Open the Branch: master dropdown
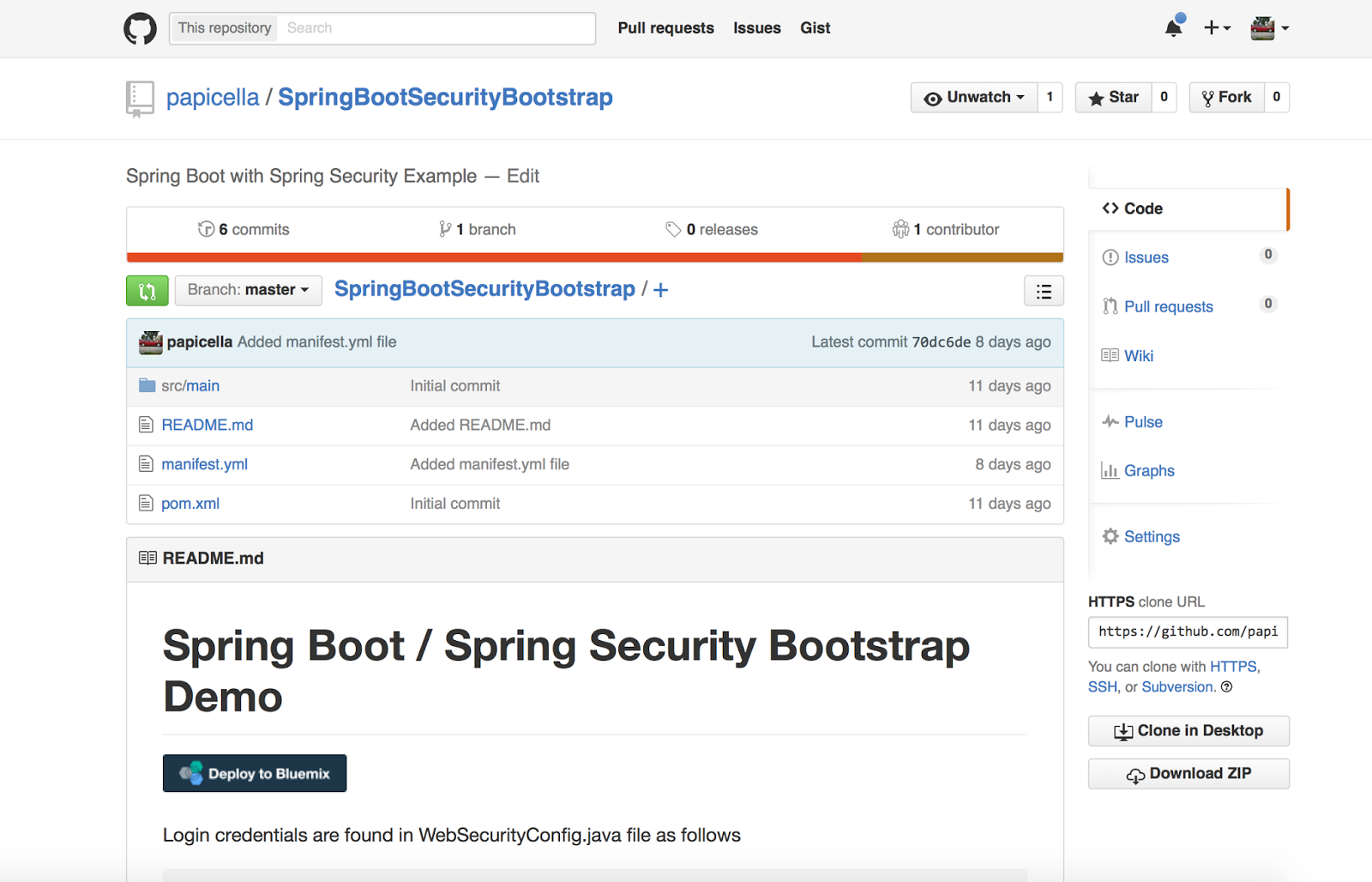This screenshot has width=1372, height=882. tap(249, 290)
